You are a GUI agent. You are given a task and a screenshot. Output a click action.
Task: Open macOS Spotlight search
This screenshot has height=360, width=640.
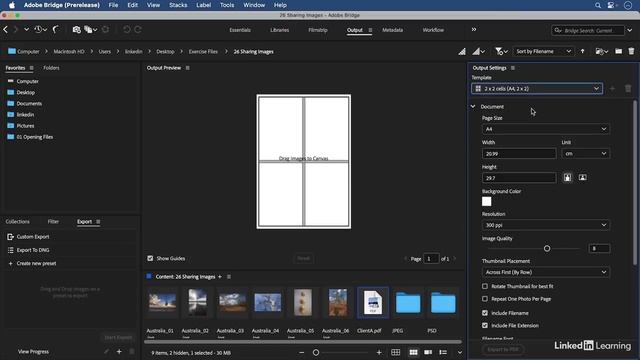[x=598, y=5]
